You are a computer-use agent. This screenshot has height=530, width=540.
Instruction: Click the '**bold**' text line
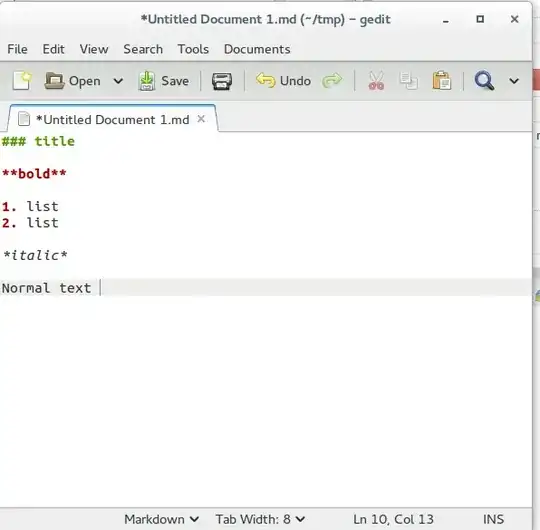pos(34,174)
